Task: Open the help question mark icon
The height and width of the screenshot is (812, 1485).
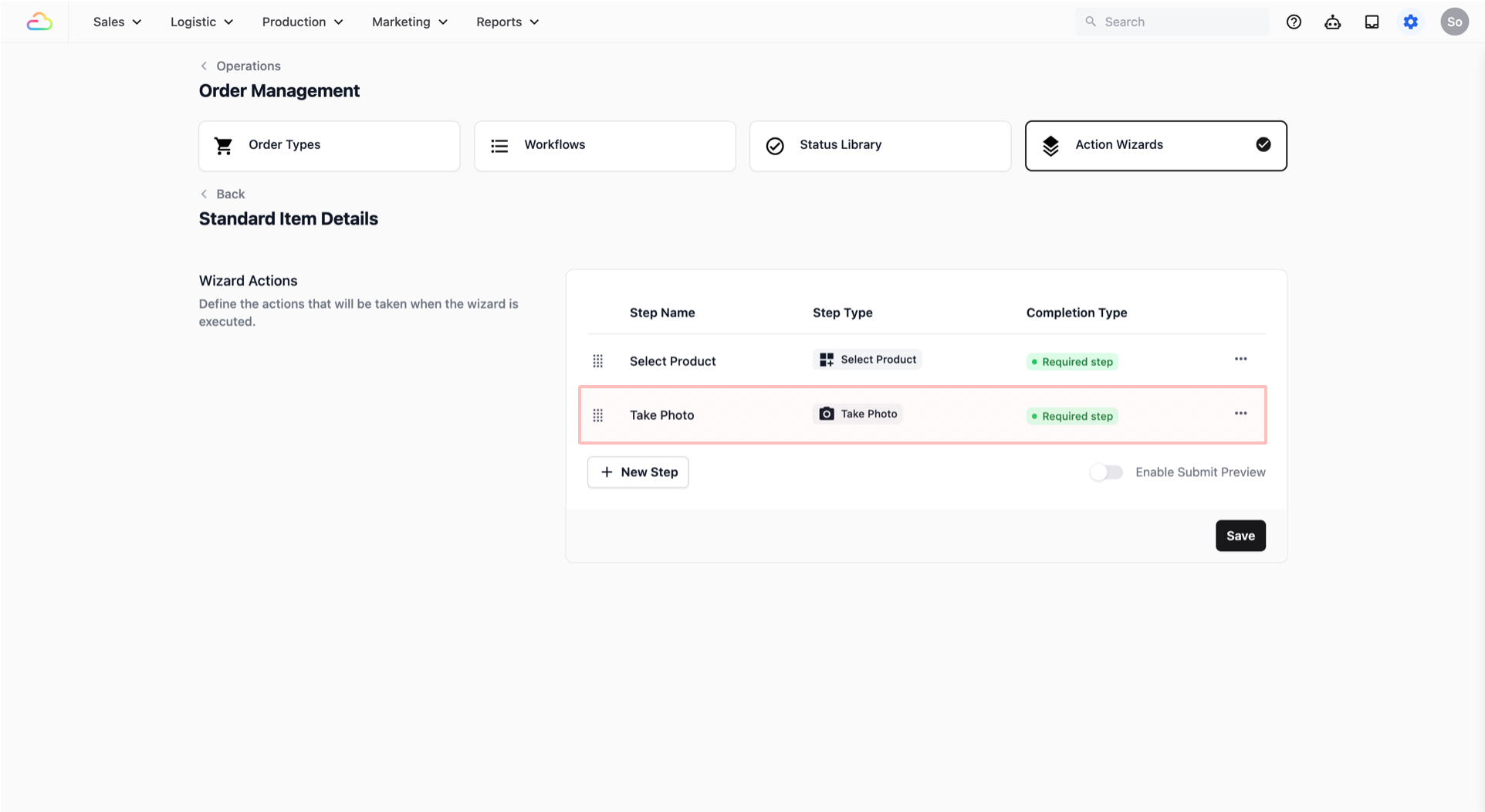Action: pyautogui.click(x=1294, y=22)
